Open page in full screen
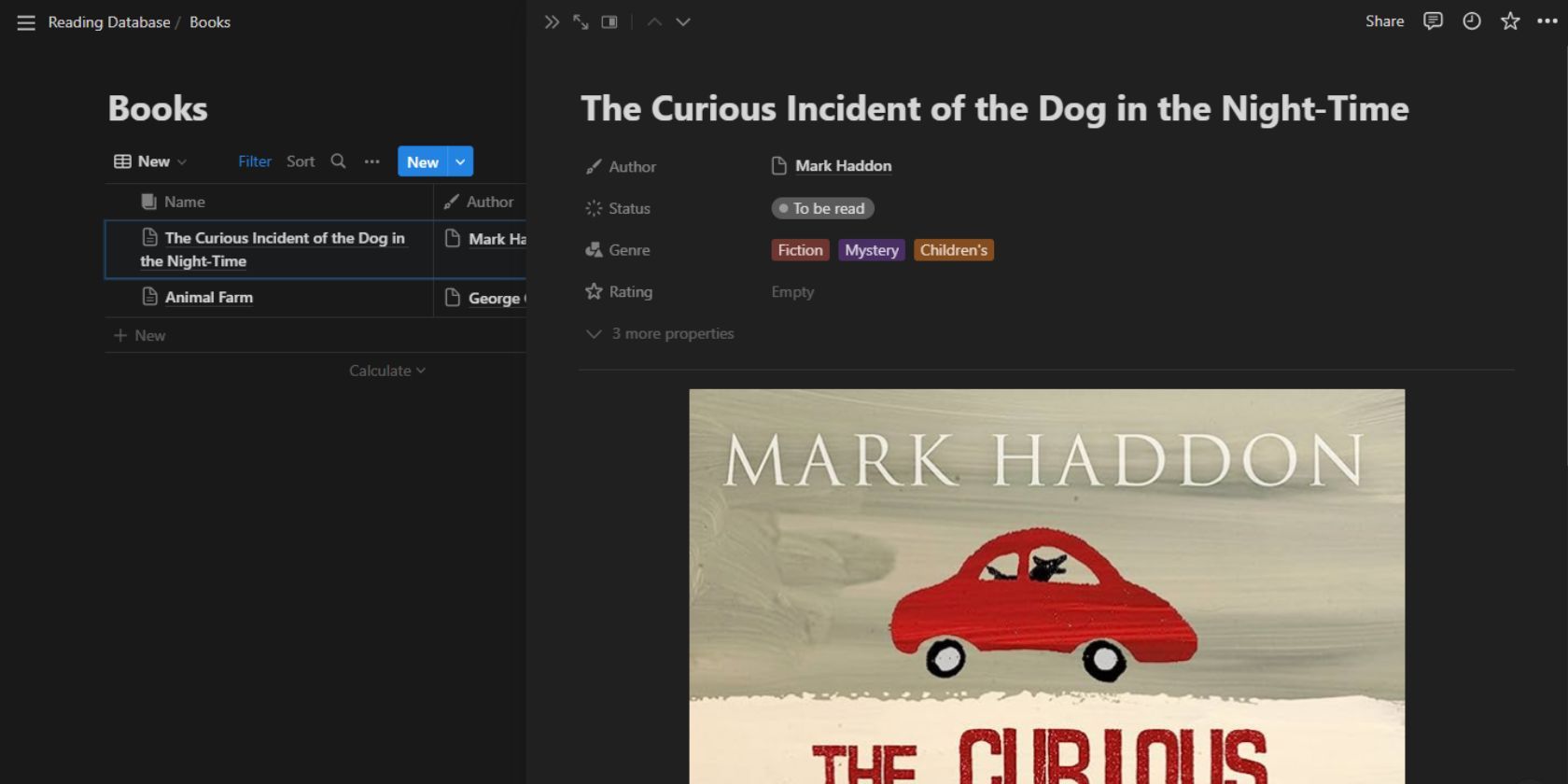 coord(581,22)
